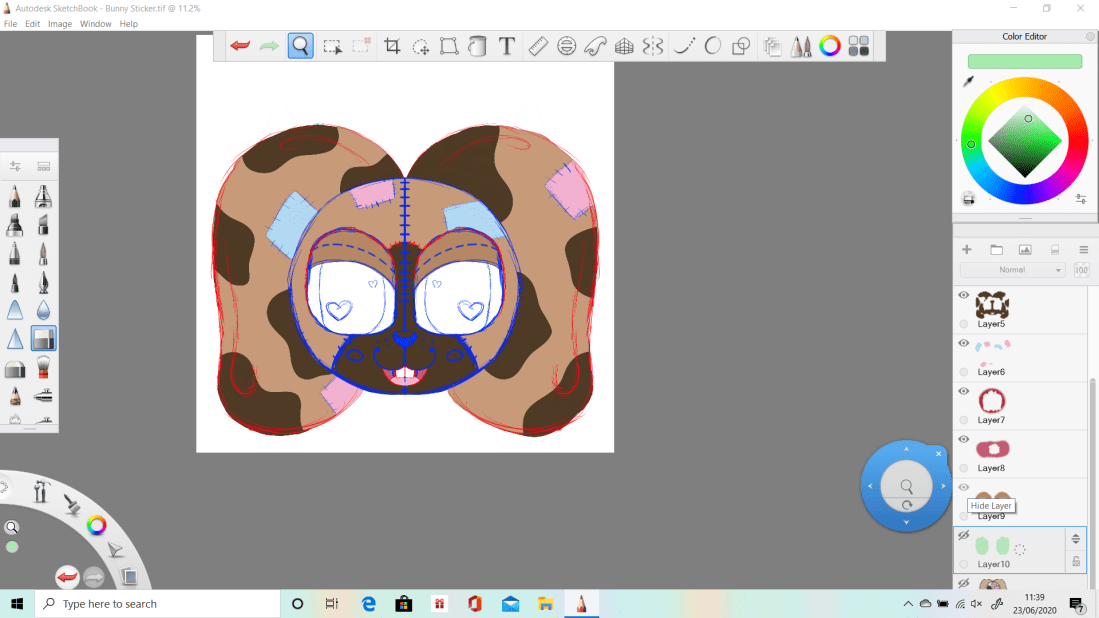Viewport: 1099px width, 618px height.
Task: Show the hidden Layer10
Action: (x=964, y=536)
